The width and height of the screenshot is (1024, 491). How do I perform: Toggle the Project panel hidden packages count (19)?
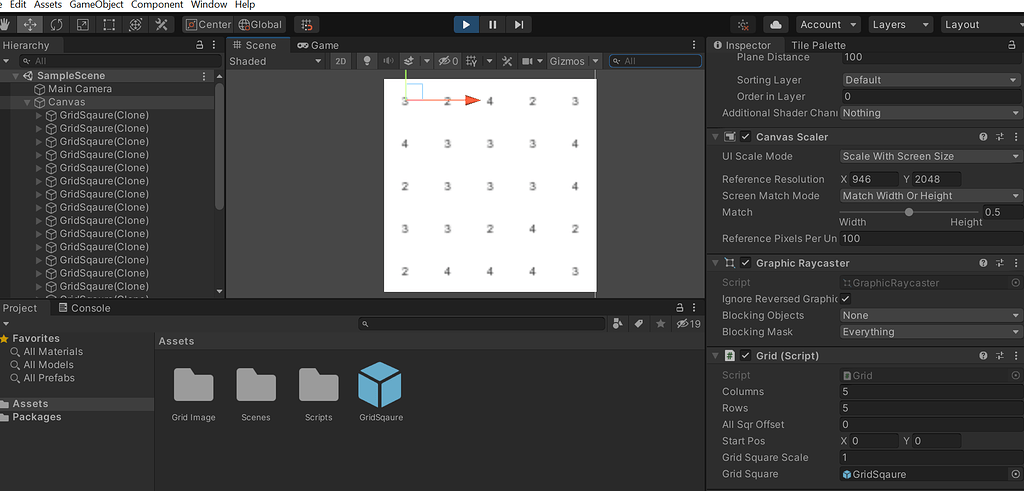pos(688,324)
